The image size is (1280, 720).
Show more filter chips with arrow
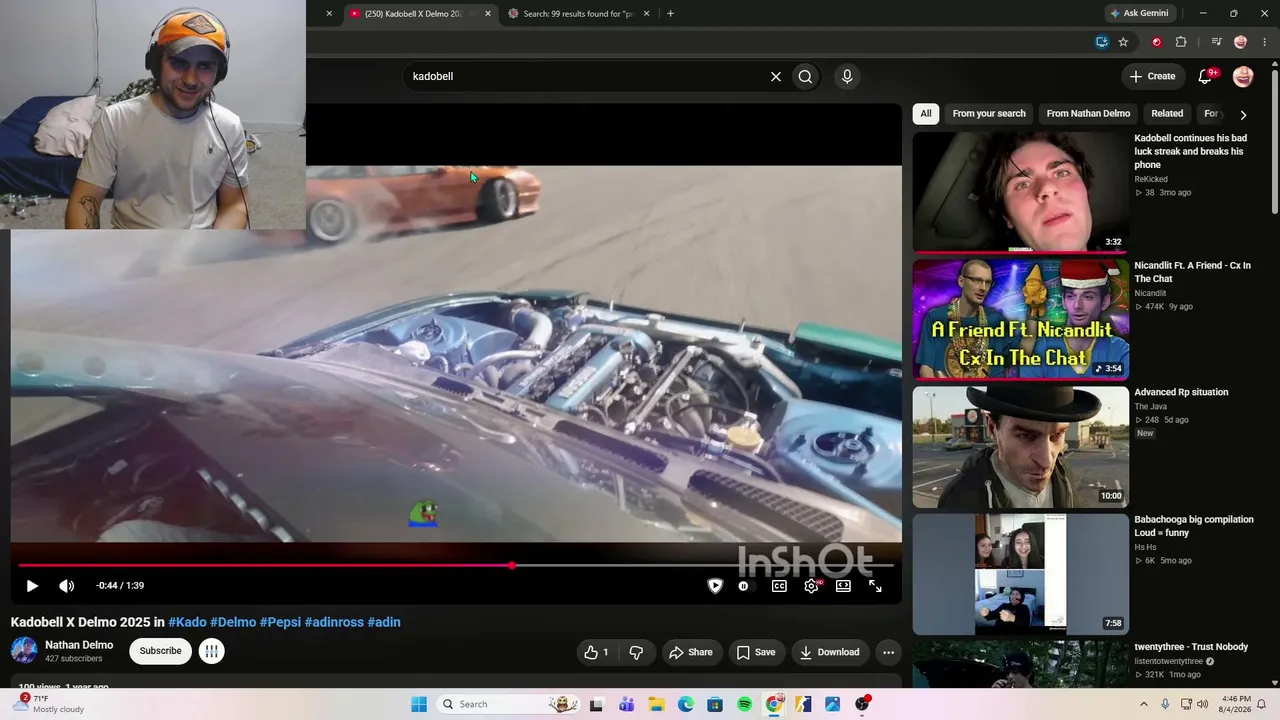coord(1243,114)
